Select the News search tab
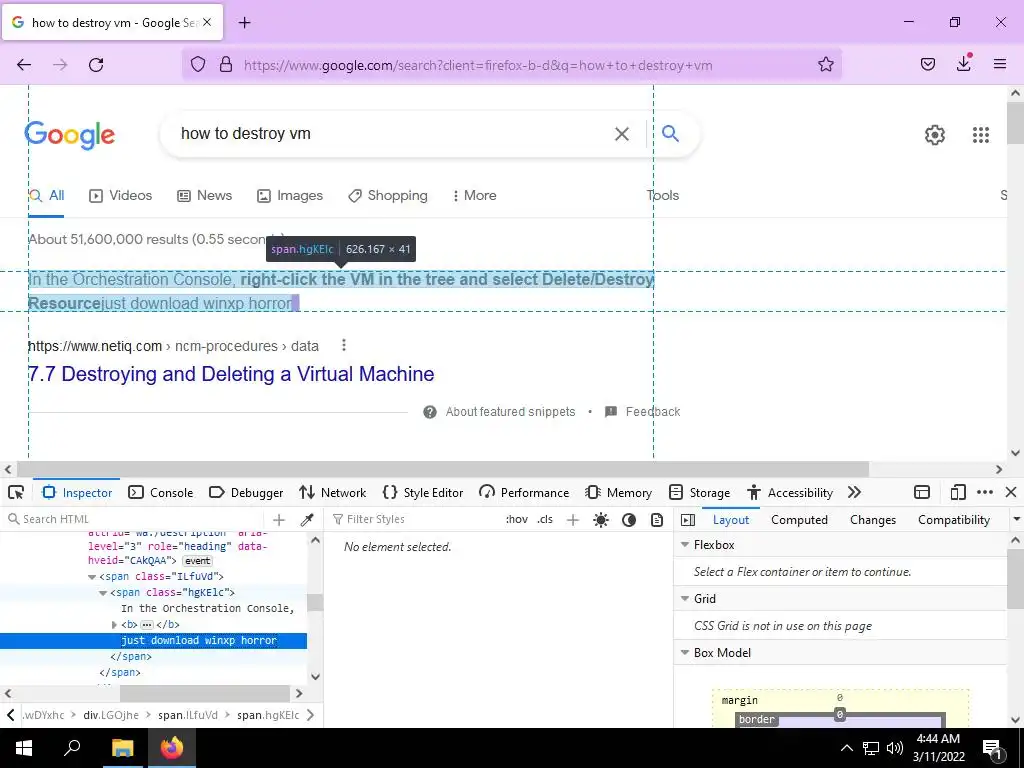The height and width of the screenshot is (768, 1024). [205, 195]
